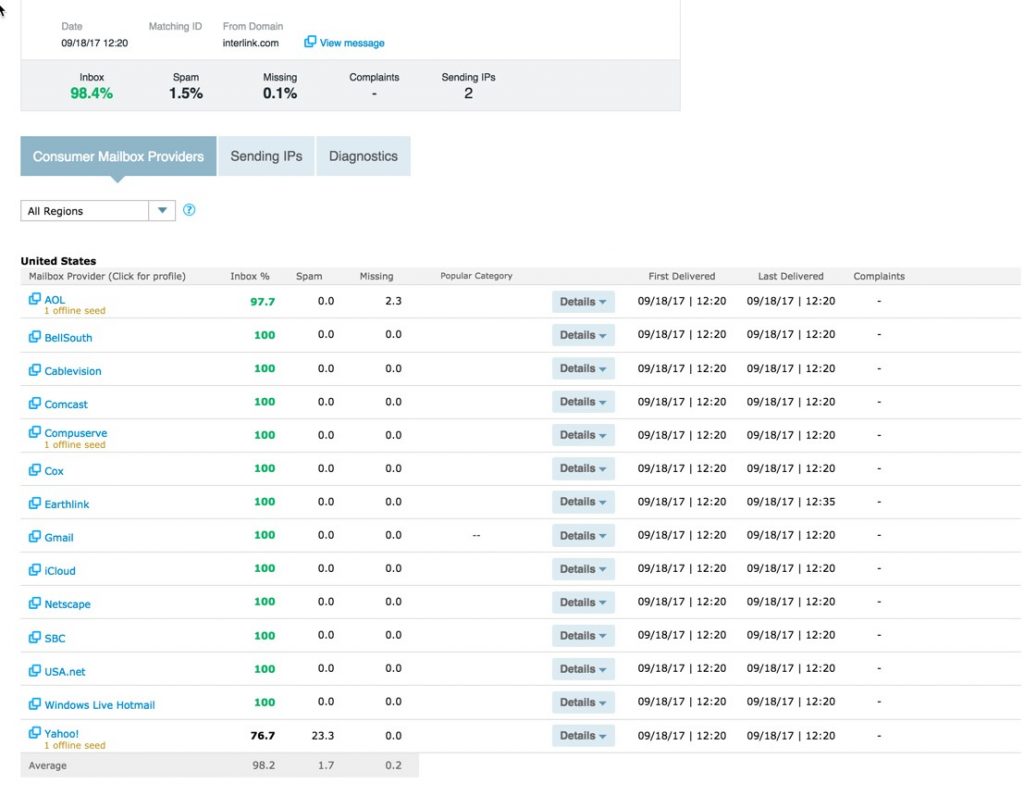Click the profile popup icon next to Gmail
This screenshot has height=796, width=1024.
35,537
